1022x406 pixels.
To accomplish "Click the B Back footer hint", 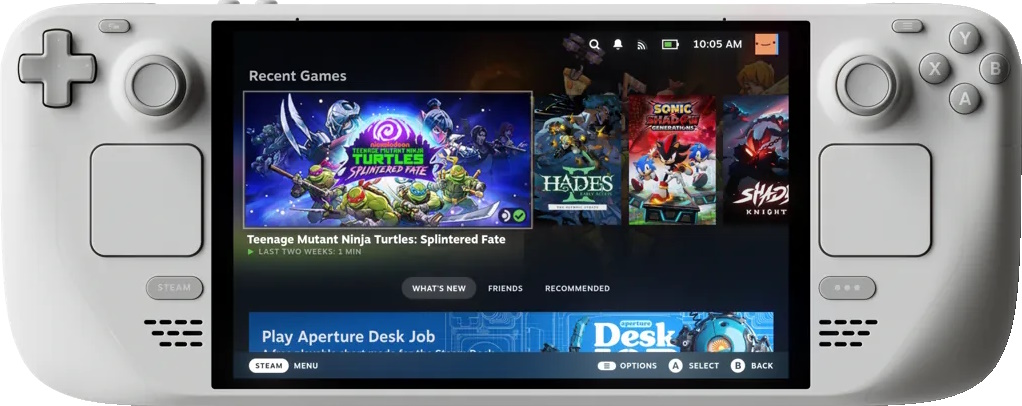I will [752, 366].
